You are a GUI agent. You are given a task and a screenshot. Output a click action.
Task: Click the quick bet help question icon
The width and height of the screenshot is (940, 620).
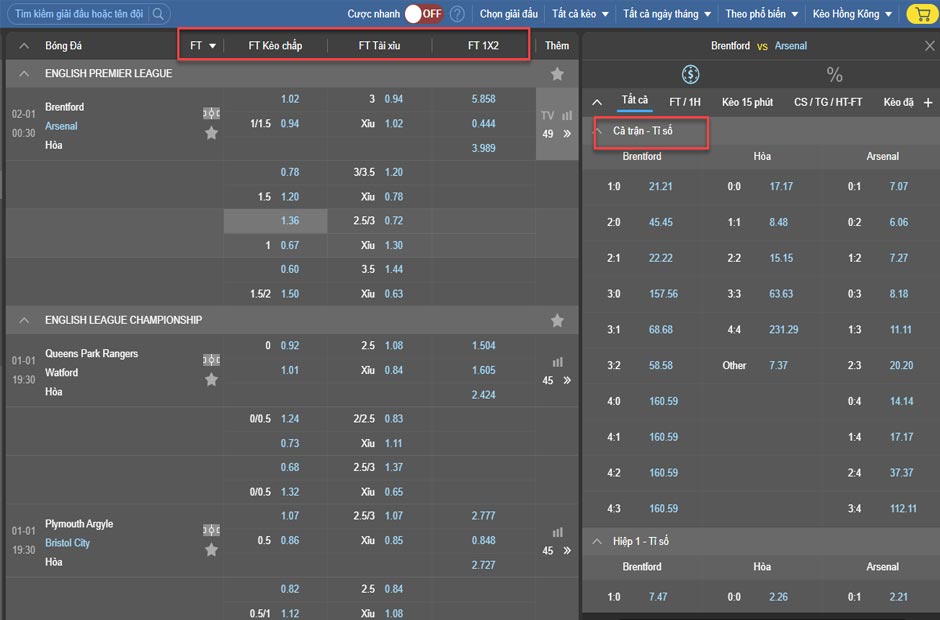[x=457, y=14]
